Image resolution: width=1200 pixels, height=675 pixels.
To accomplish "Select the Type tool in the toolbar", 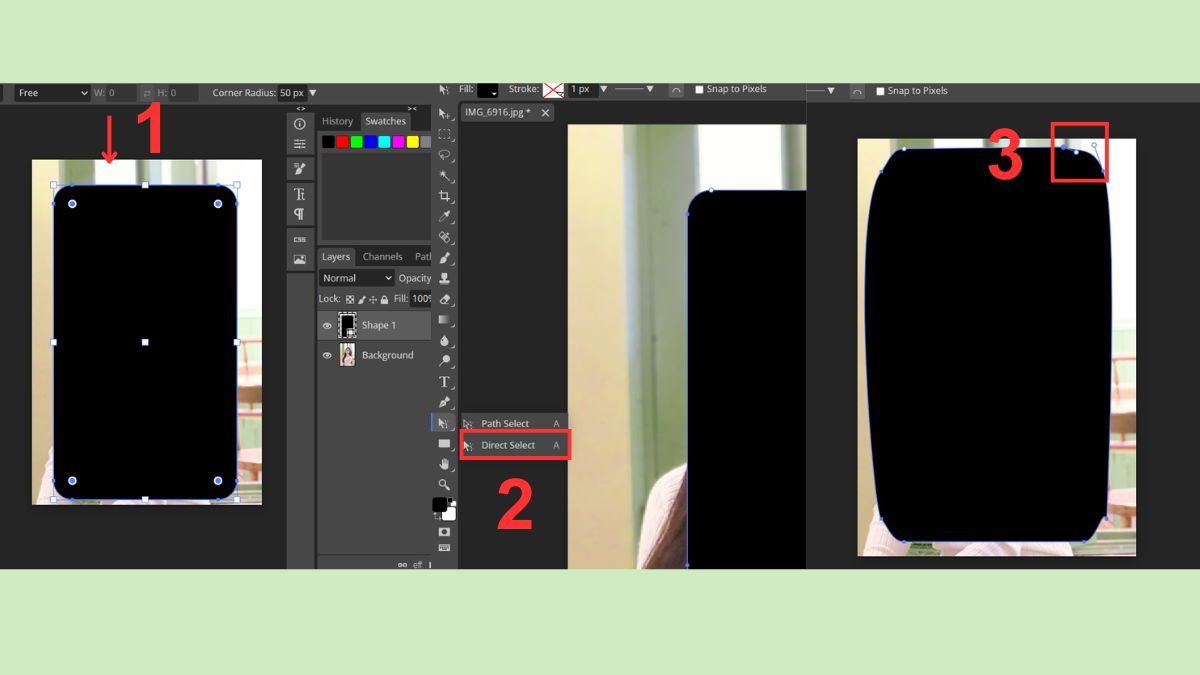I will pos(445,382).
